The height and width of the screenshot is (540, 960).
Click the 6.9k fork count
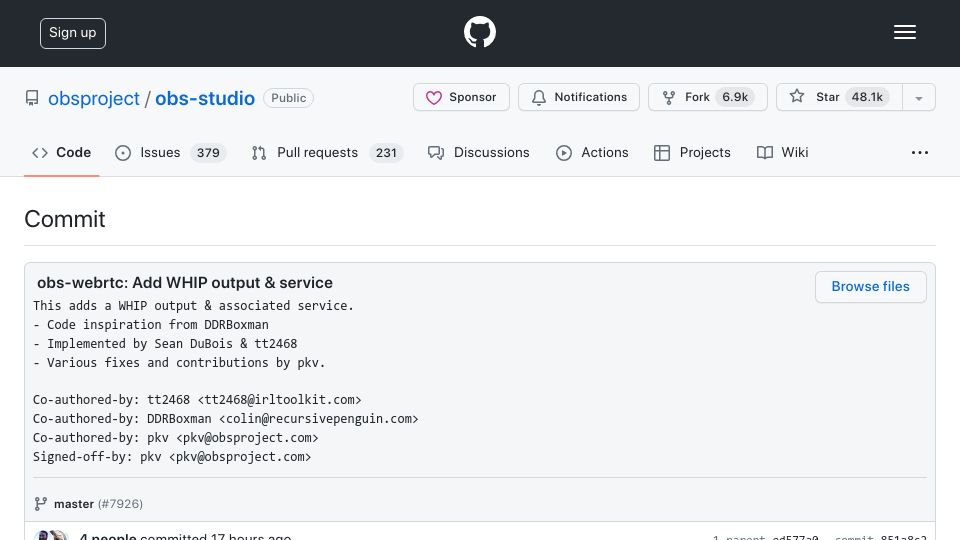(735, 97)
